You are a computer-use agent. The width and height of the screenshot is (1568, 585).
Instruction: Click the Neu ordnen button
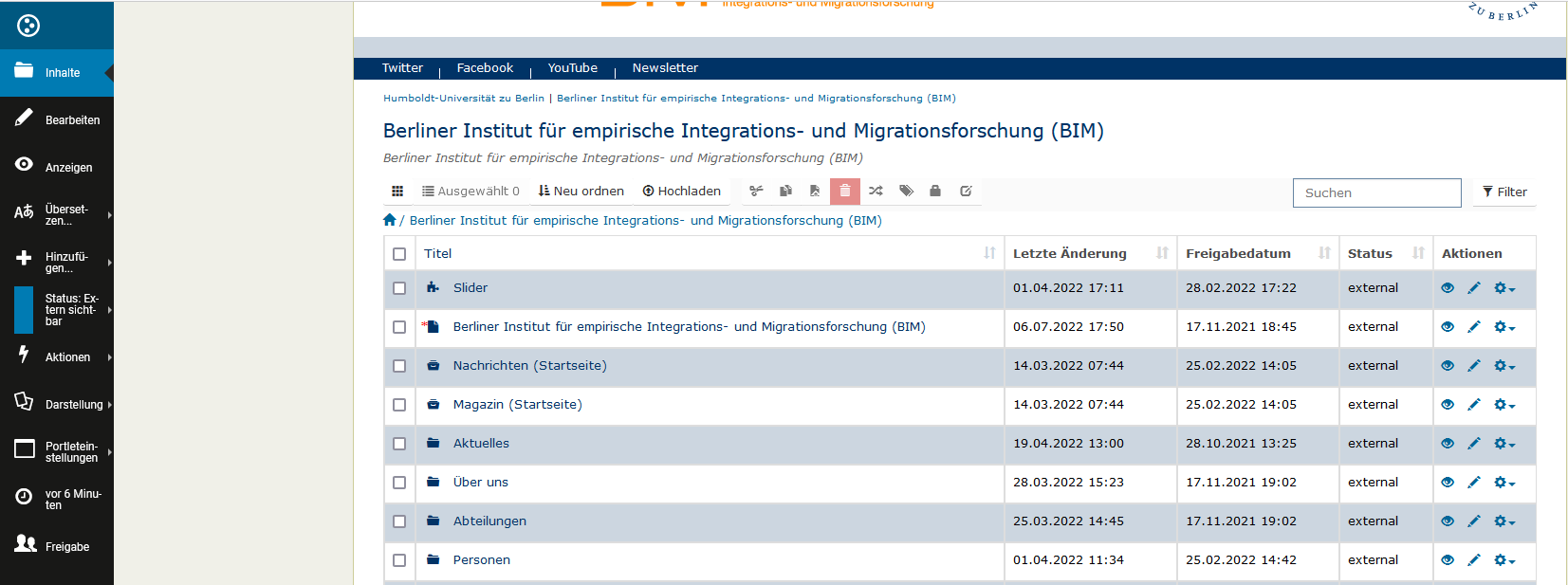point(581,192)
